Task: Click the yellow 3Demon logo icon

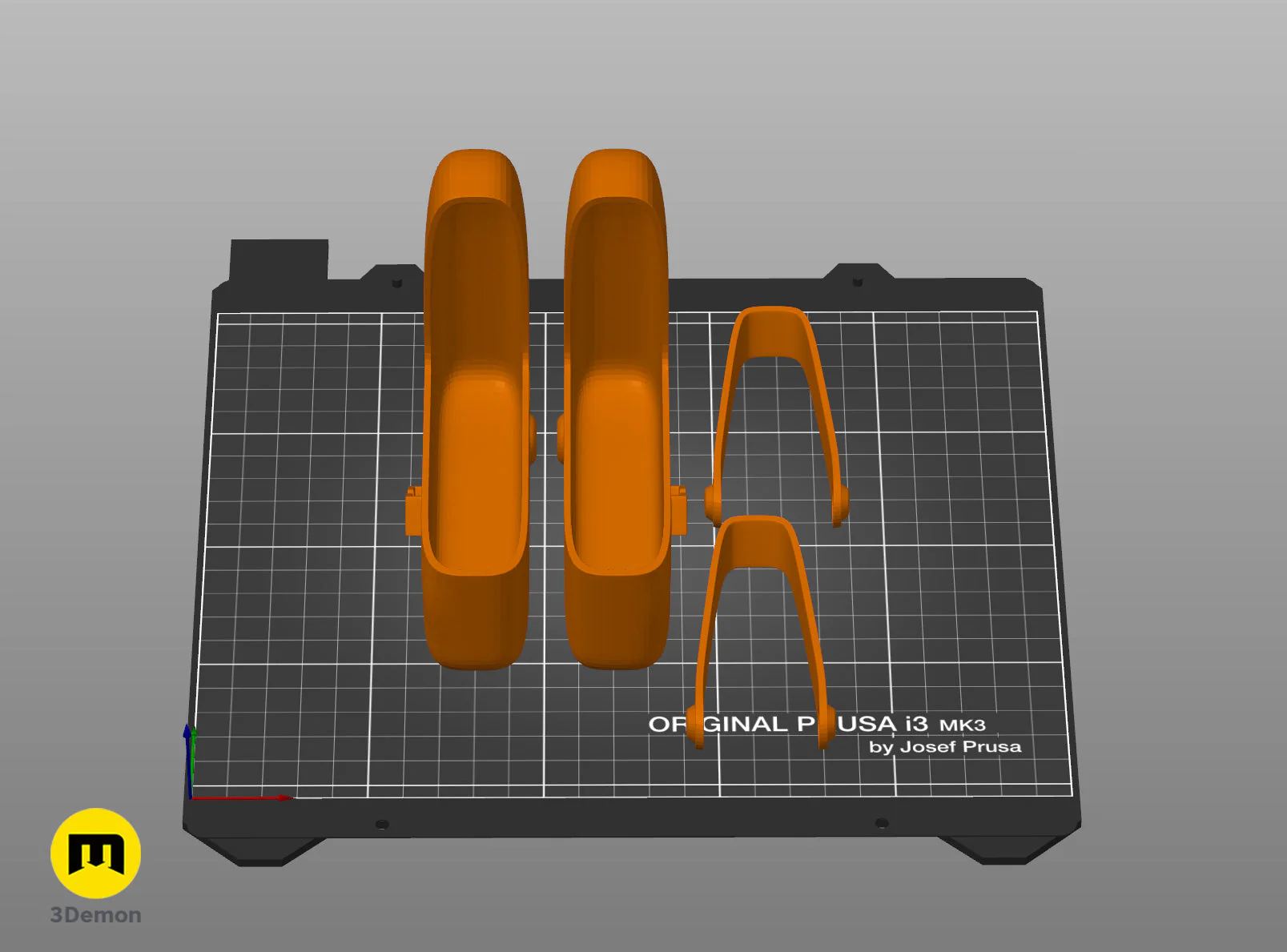Action: [x=95, y=853]
